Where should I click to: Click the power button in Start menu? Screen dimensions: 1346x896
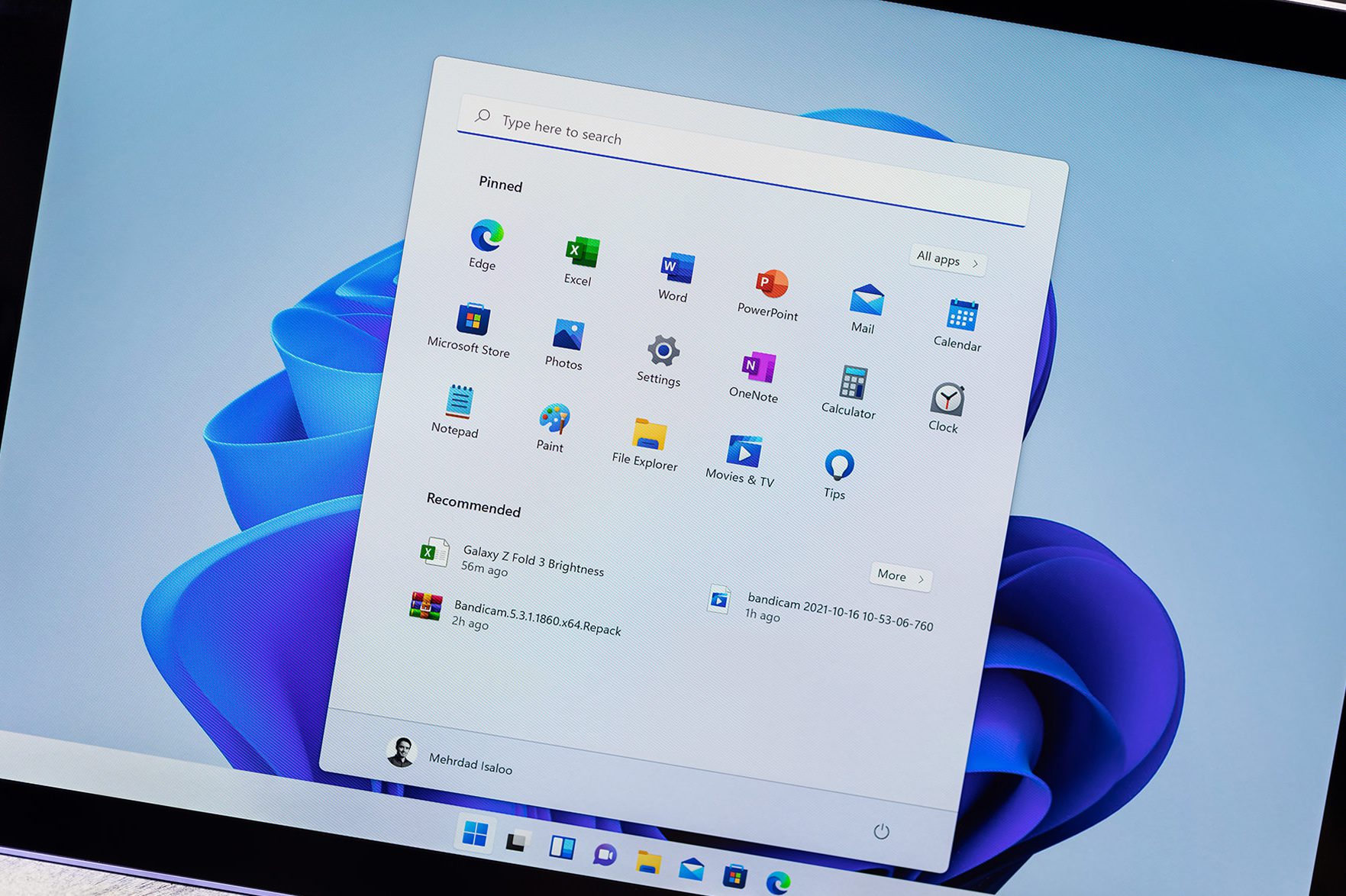point(881,831)
